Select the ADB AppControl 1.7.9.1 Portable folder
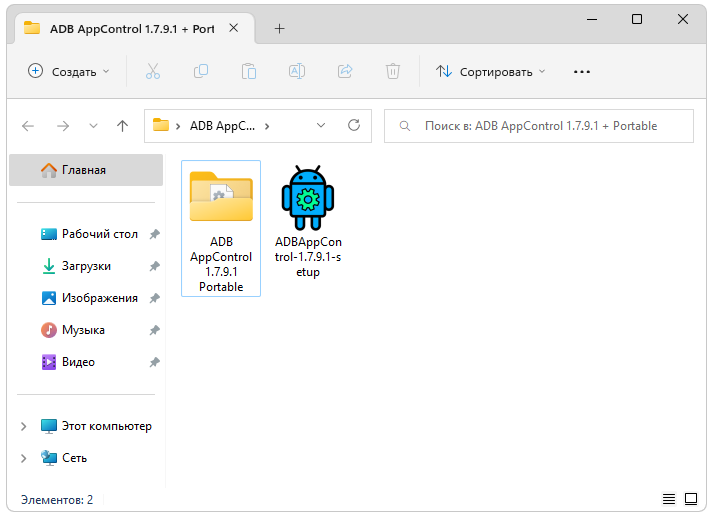This screenshot has height=516, width=709. tap(221, 228)
